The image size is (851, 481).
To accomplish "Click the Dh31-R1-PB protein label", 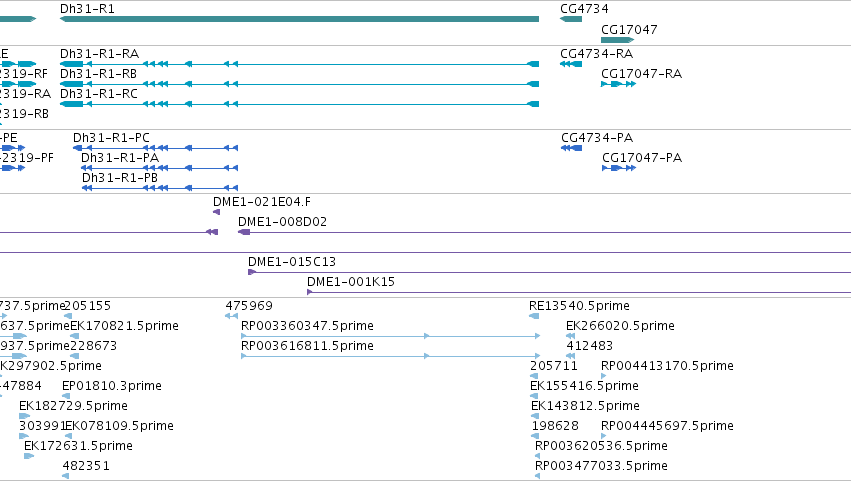I will pyautogui.click(x=120, y=178).
